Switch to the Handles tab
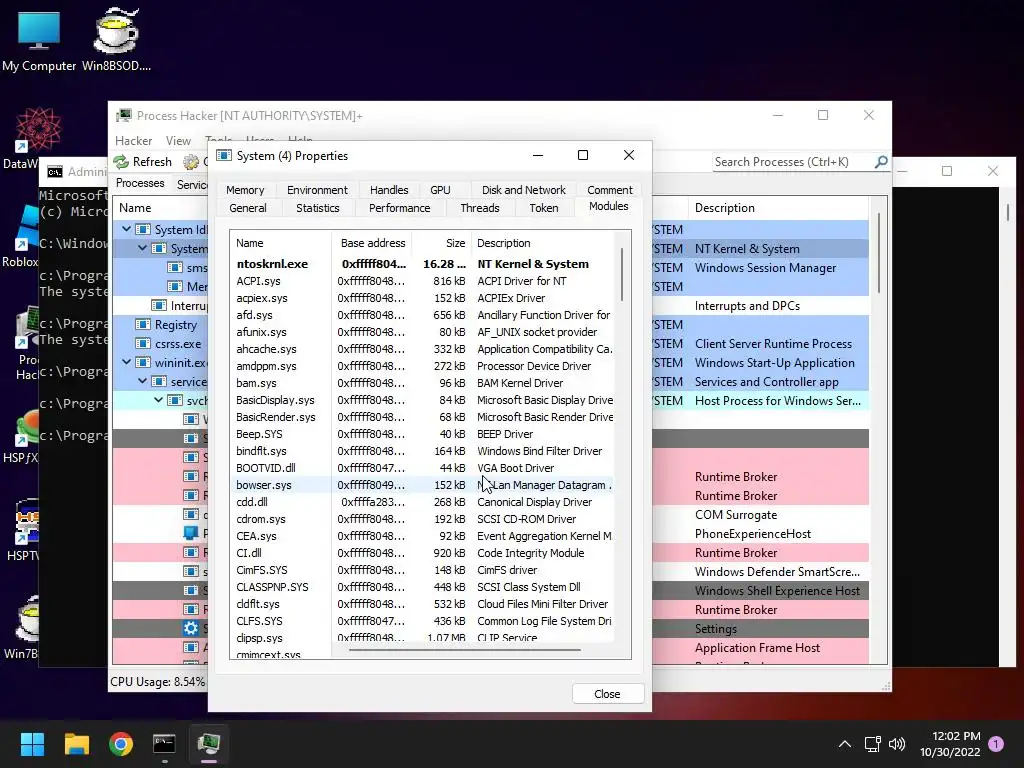This screenshot has height=768, width=1024. point(389,190)
